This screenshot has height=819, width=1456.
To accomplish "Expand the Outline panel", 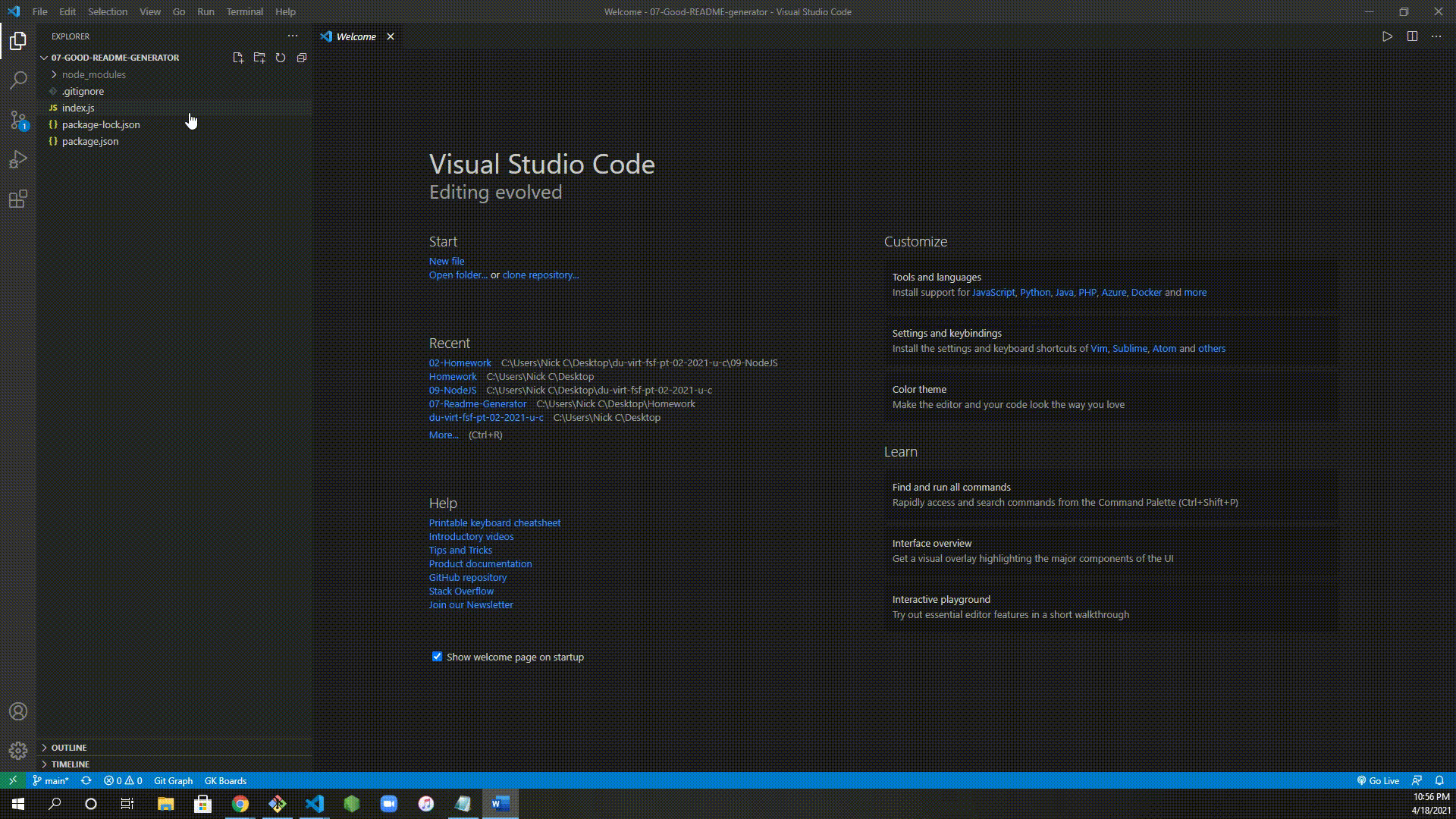I will [69, 748].
